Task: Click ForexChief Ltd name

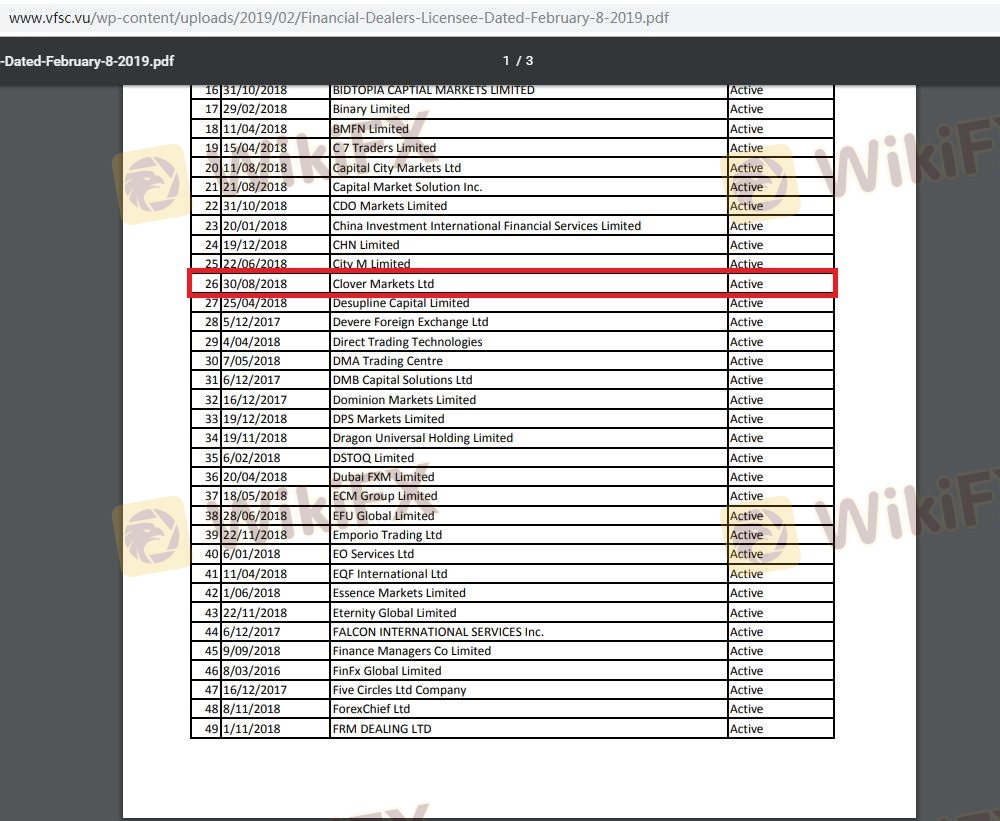Action: 371,709
